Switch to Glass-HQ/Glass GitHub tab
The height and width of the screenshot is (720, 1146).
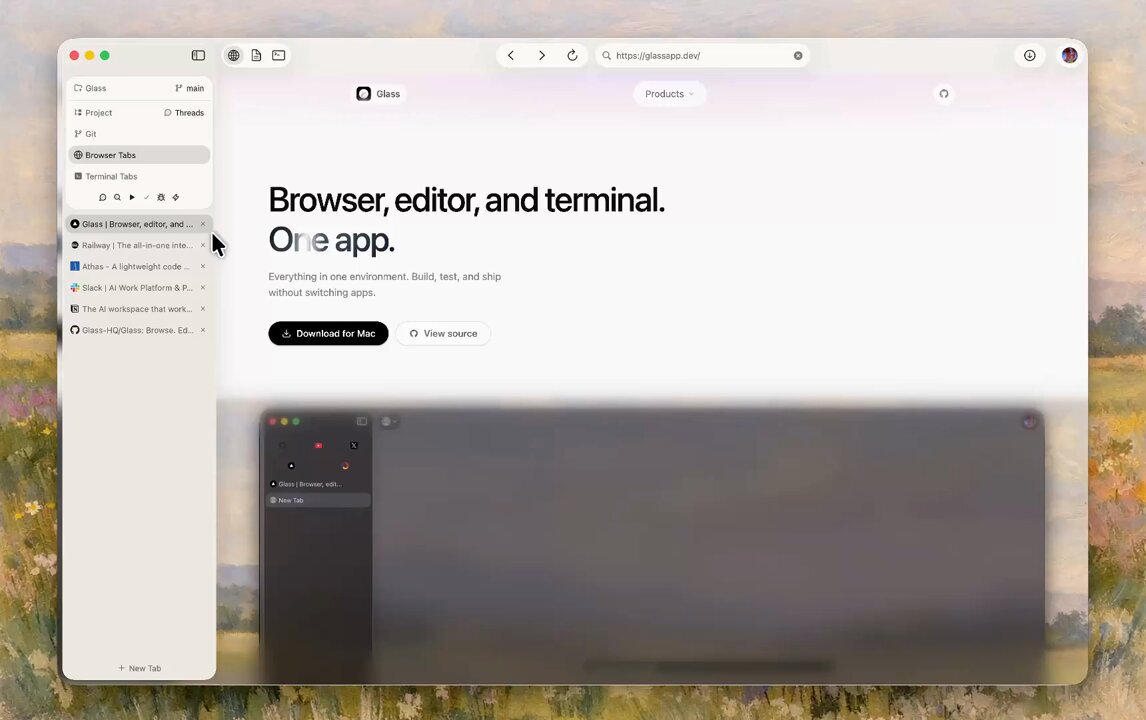139,330
